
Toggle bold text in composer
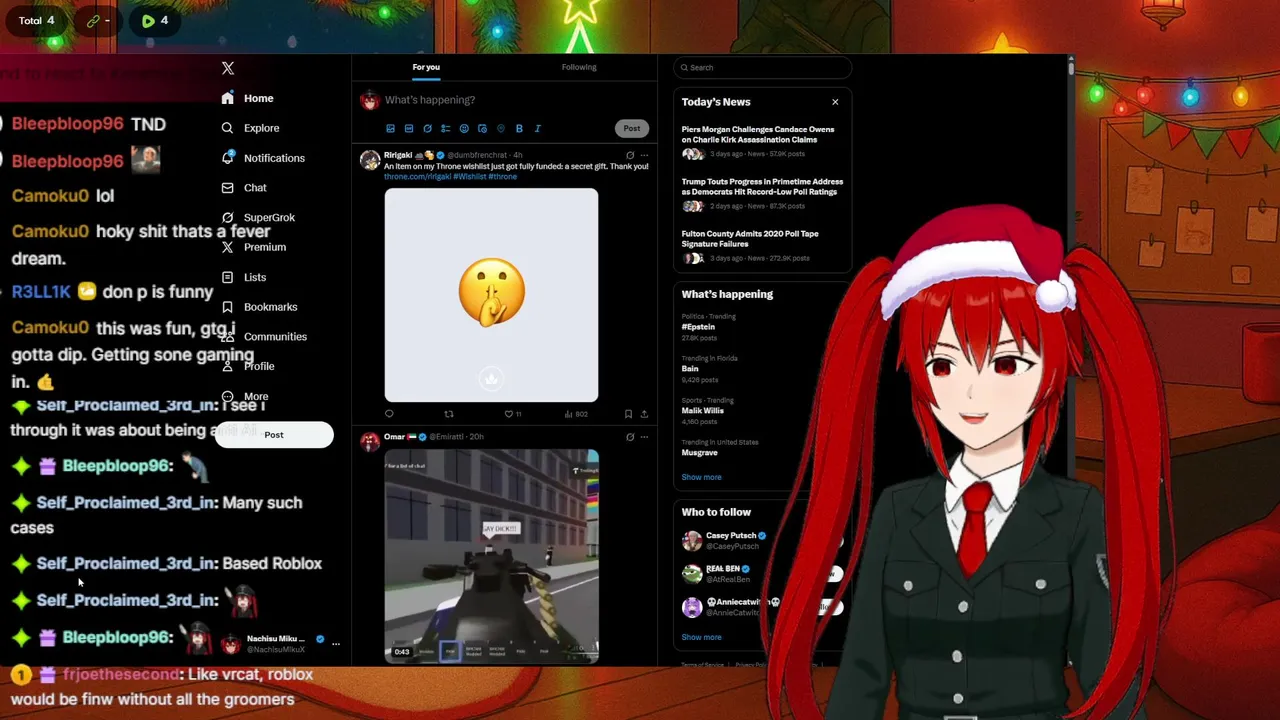(519, 128)
